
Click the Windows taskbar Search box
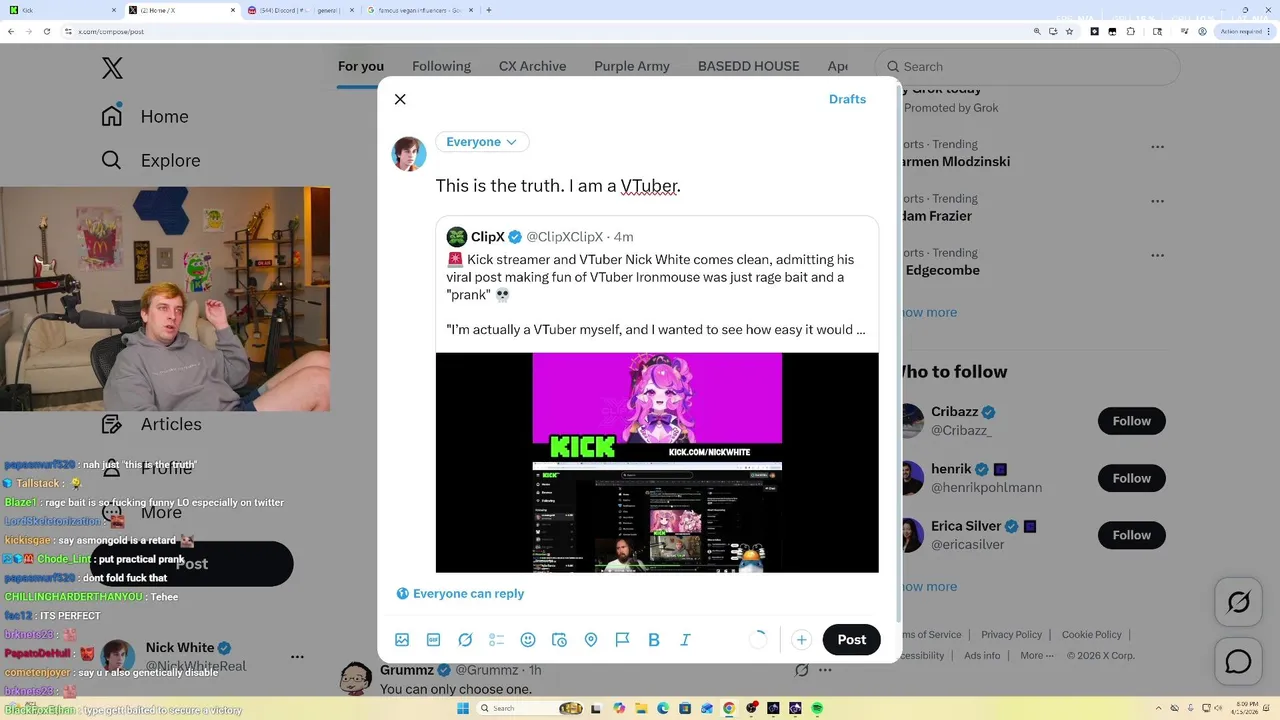pyautogui.click(x=530, y=708)
